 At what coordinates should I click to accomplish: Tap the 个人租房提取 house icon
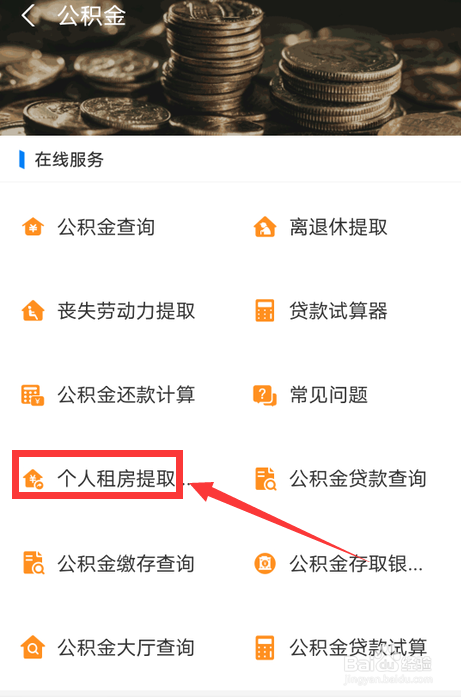(x=34, y=479)
